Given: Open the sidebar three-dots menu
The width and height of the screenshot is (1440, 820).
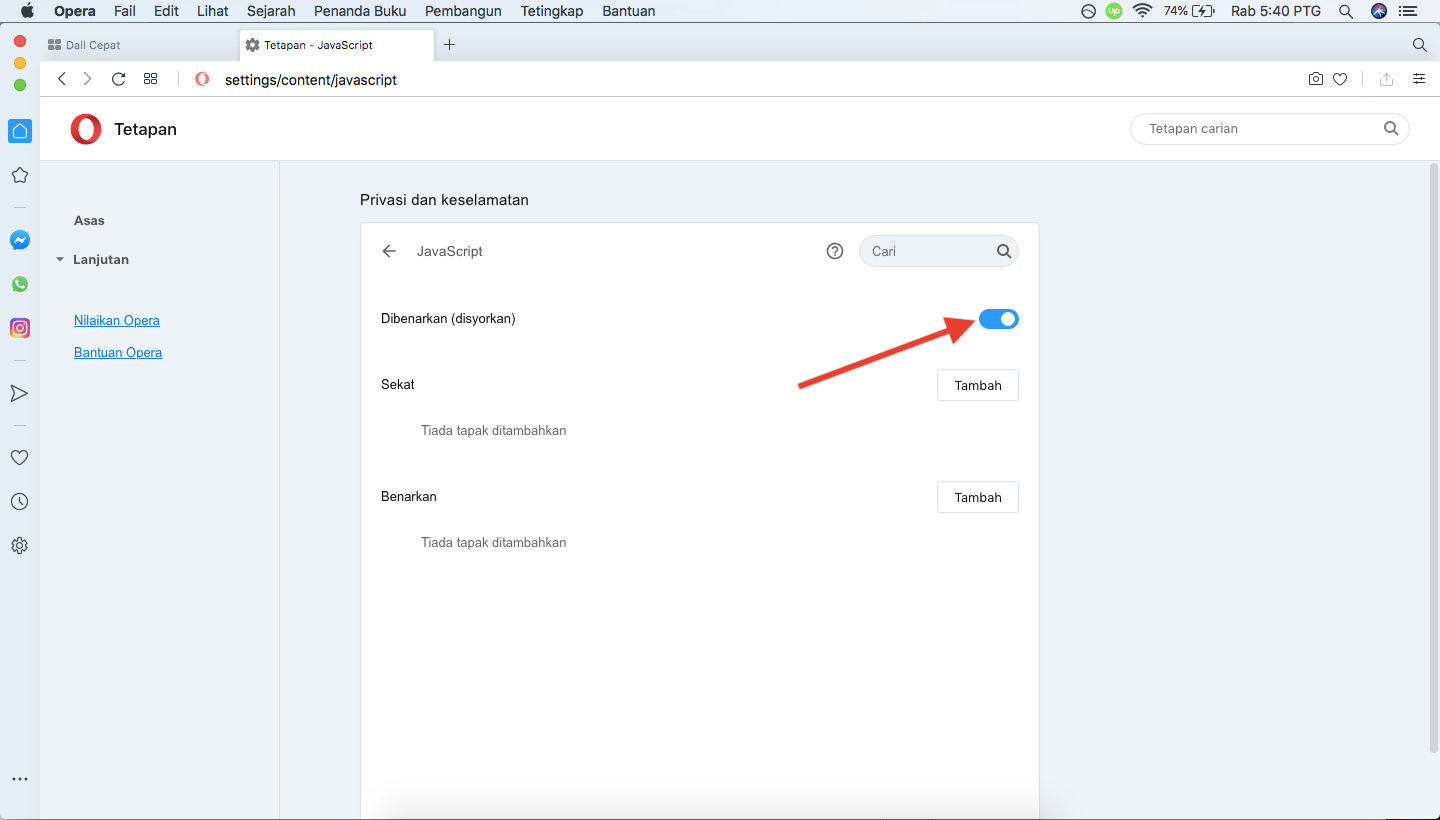Looking at the screenshot, I should (19, 779).
